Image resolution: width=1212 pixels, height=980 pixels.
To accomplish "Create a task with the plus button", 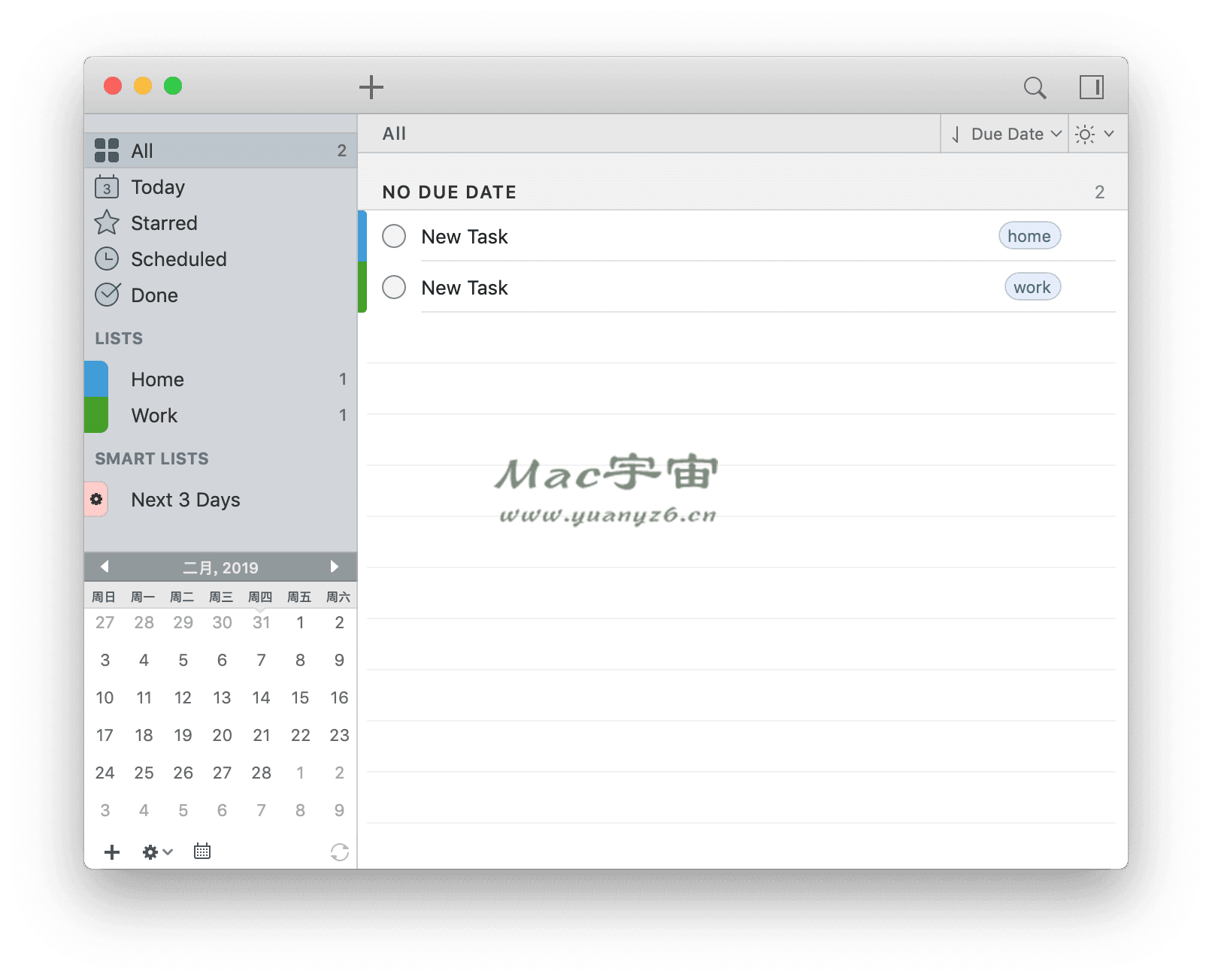I will tap(371, 86).
